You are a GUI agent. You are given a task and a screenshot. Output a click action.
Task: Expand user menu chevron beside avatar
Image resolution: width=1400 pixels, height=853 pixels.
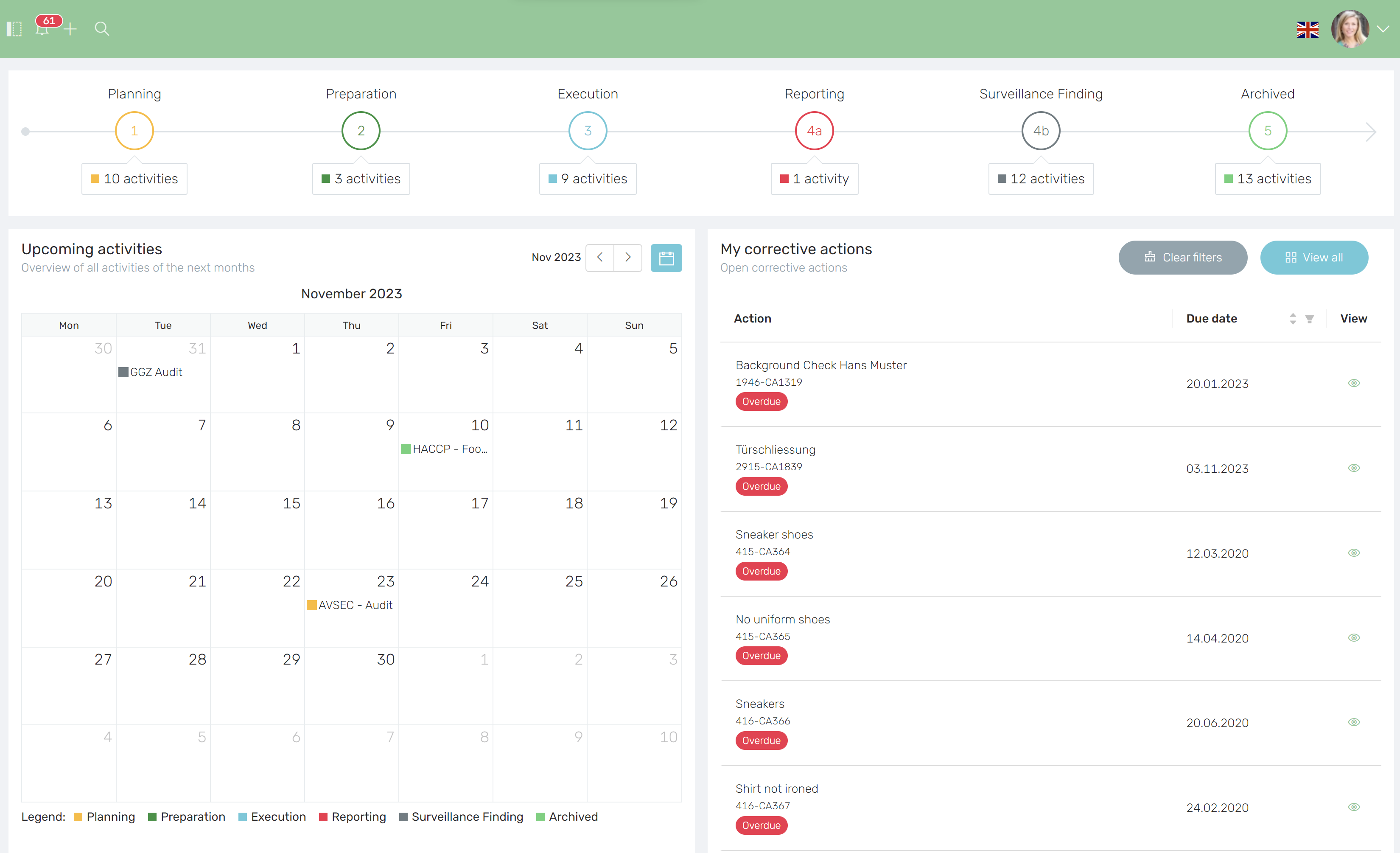[1382, 29]
